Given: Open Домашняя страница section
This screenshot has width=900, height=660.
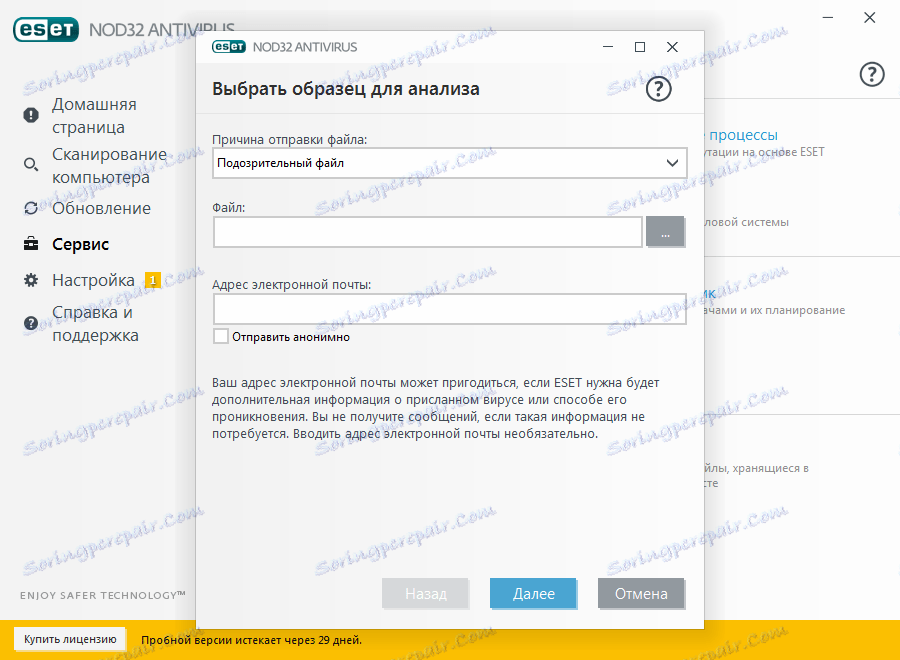Looking at the screenshot, I should (94, 115).
